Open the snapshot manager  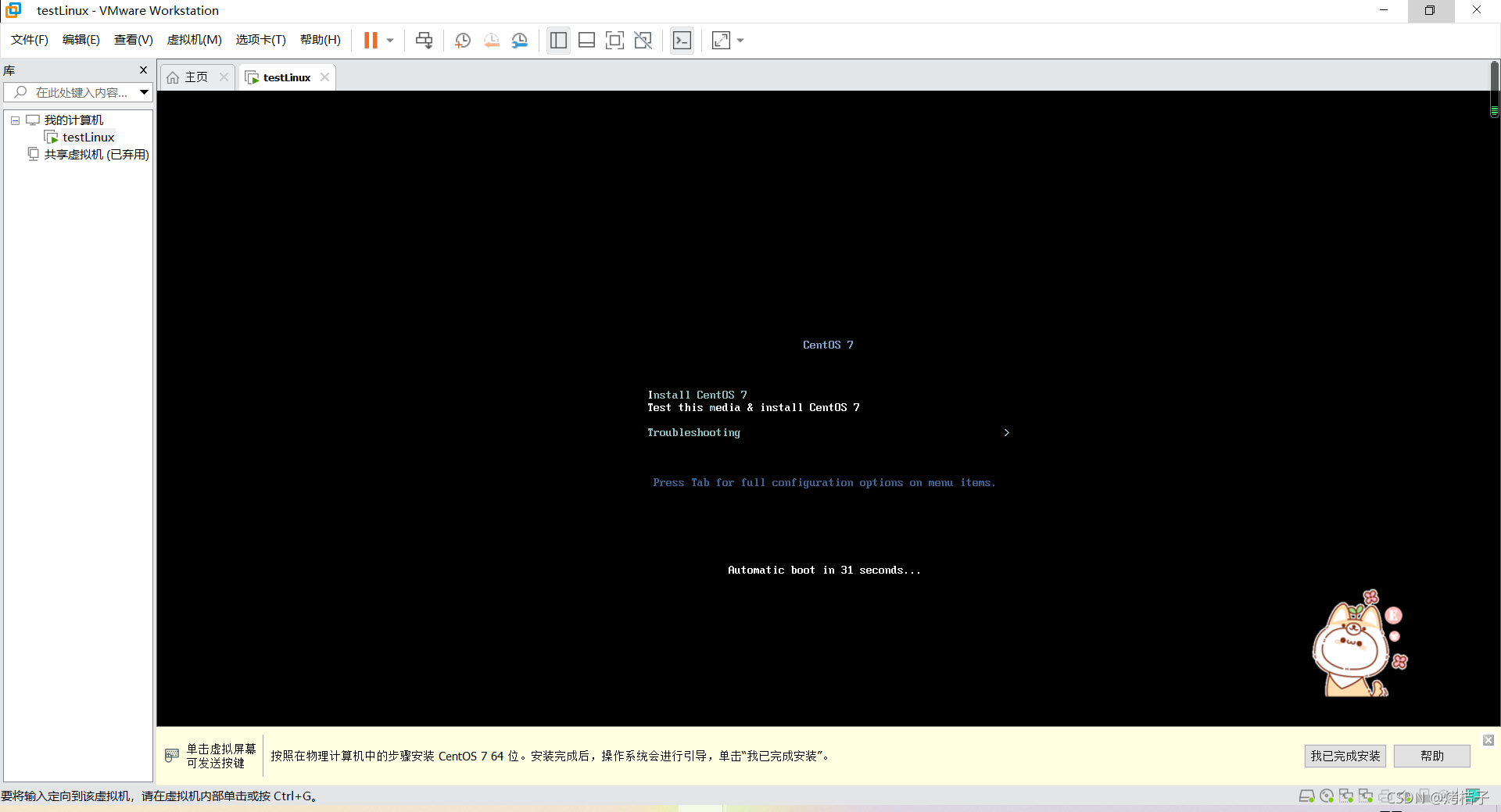[x=520, y=41]
